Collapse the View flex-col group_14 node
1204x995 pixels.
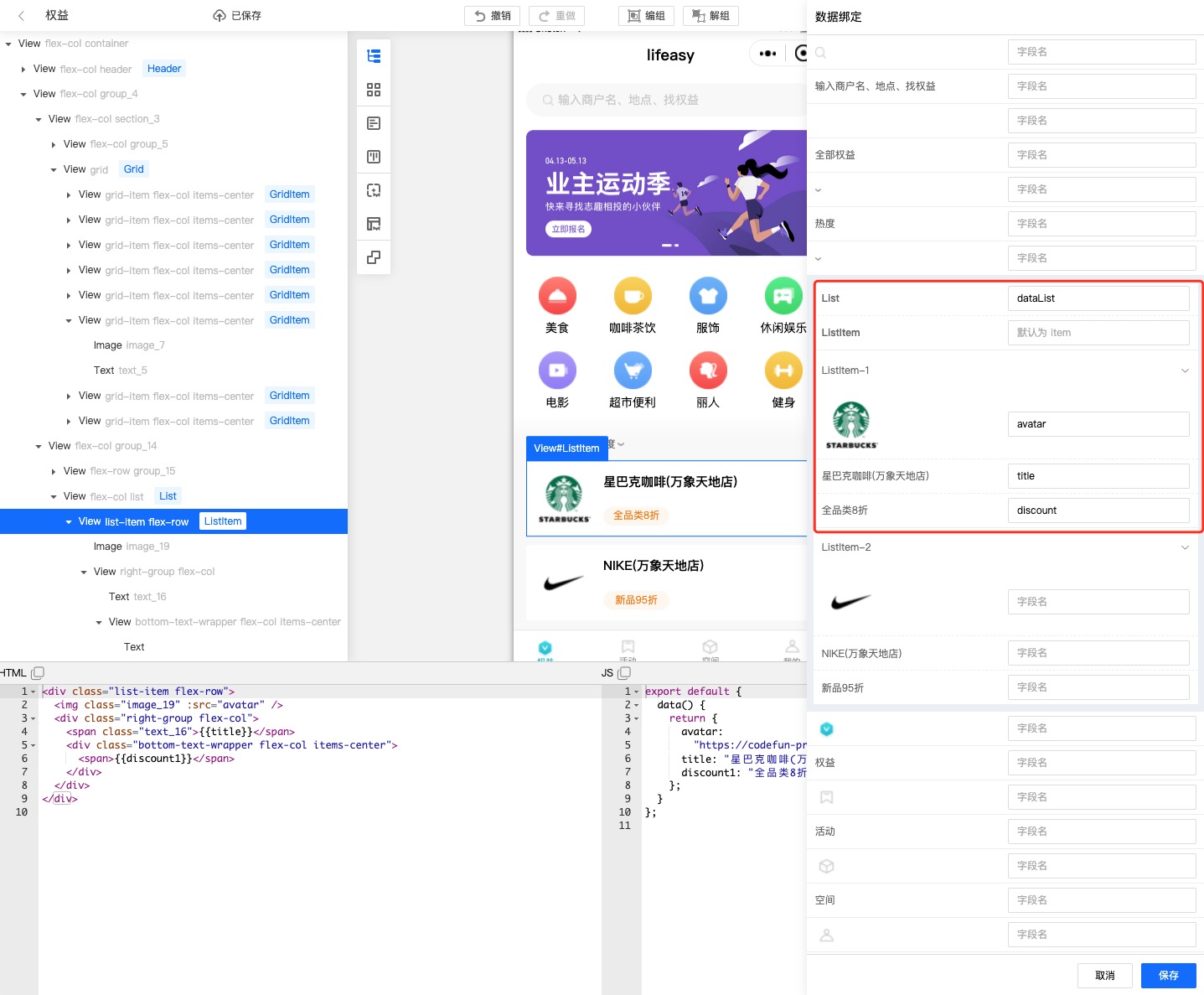(39, 446)
